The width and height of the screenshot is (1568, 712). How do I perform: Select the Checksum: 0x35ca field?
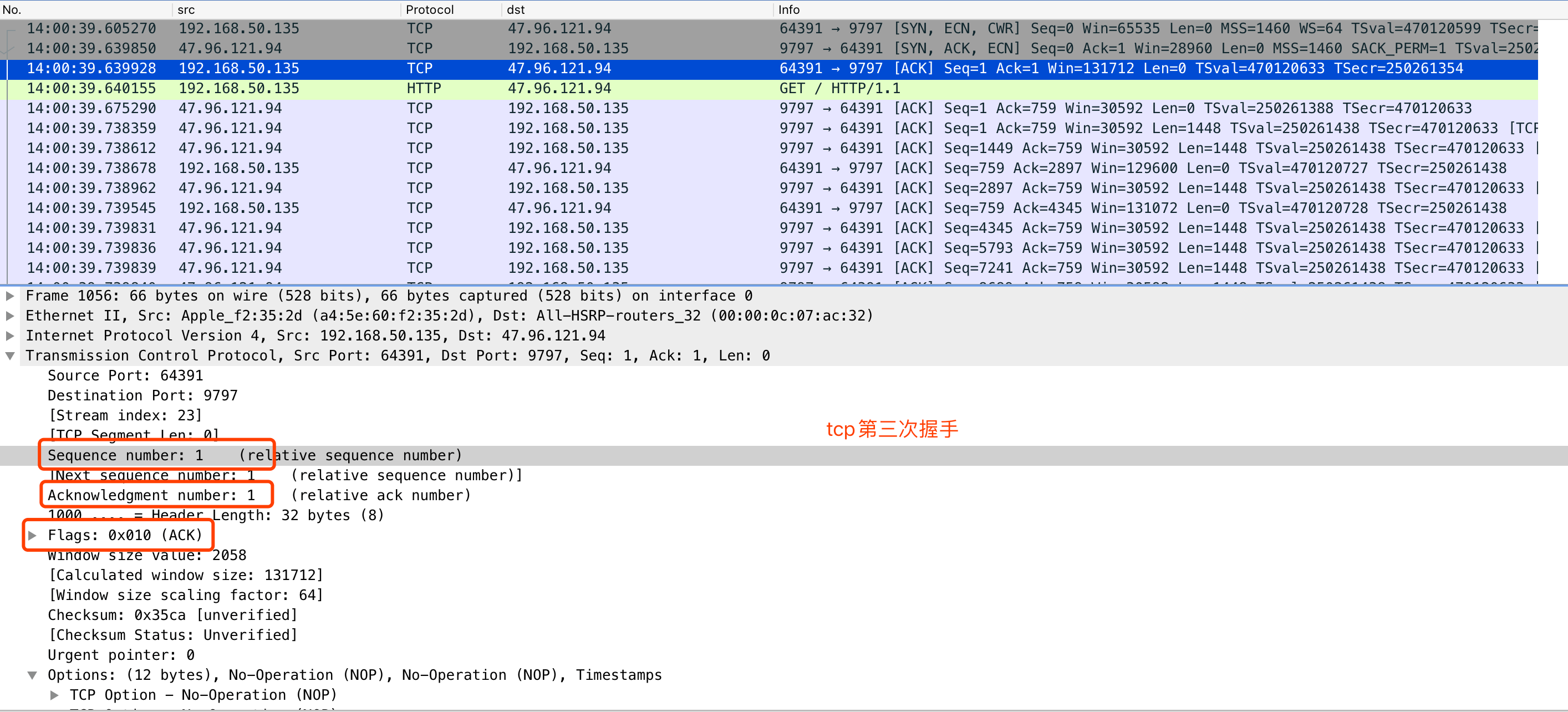tap(784, 616)
